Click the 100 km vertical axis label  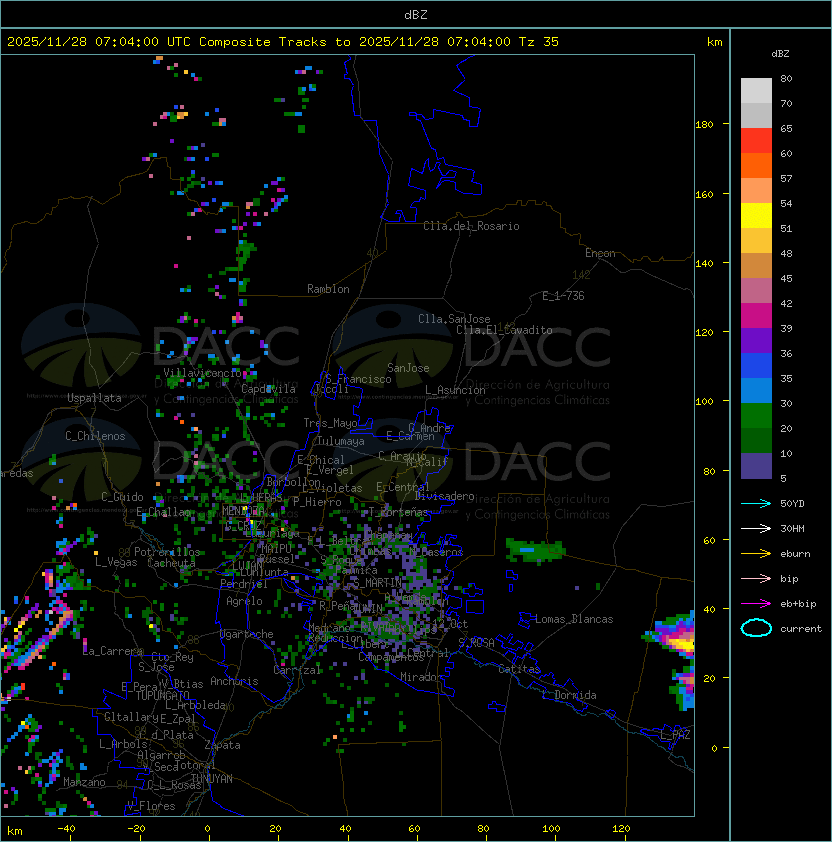pyautogui.click(x=704, y=402)
